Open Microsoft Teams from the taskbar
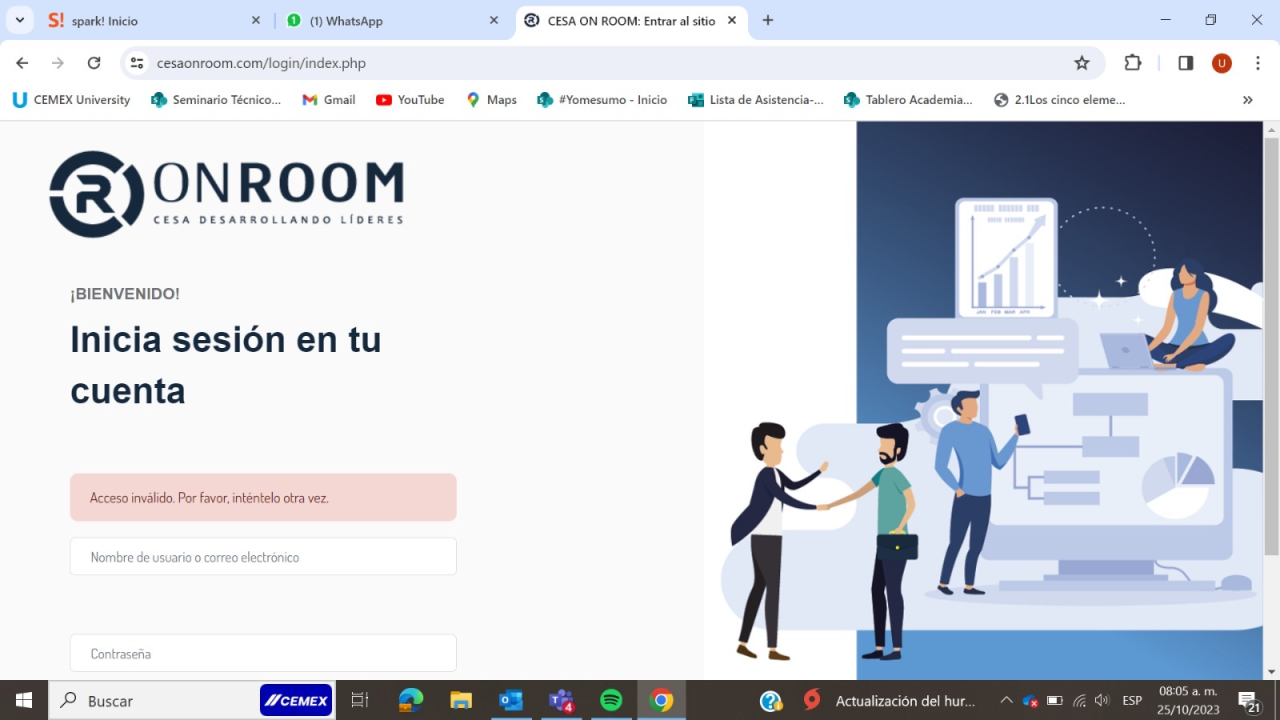Screen dimensions: 1280x720 click(x=561, y=700)
